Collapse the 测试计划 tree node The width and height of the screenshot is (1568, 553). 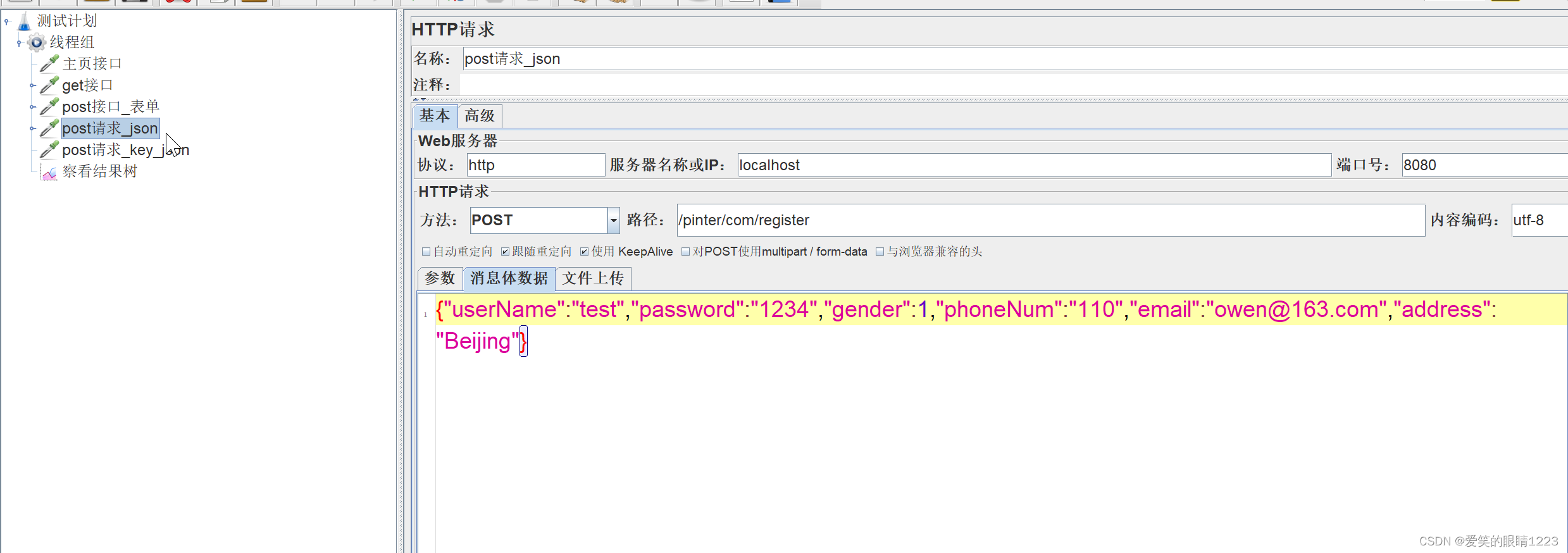pyautogui.click(x=7, y=22)
